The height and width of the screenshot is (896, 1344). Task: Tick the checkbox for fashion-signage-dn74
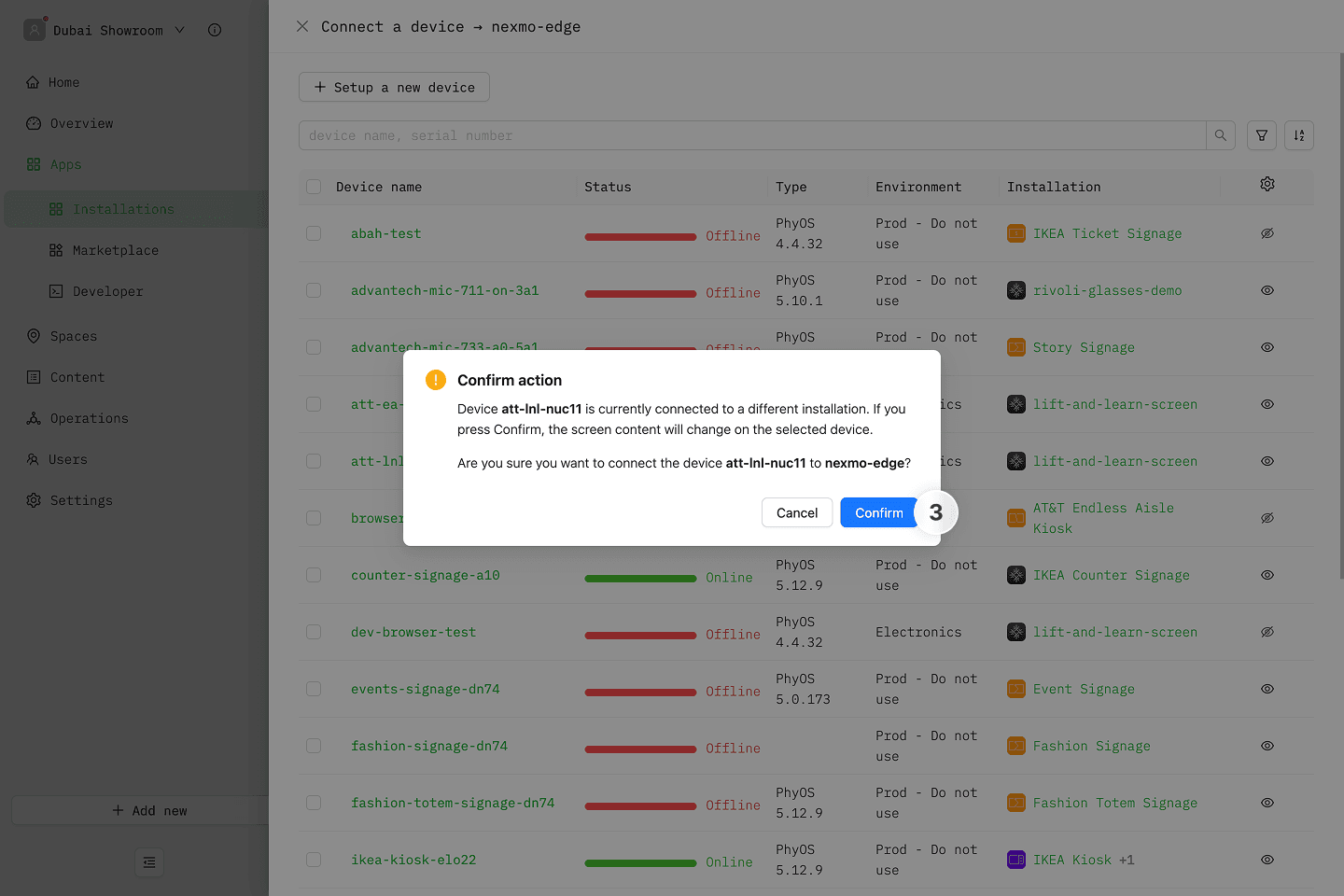click(x=314, y=746)
